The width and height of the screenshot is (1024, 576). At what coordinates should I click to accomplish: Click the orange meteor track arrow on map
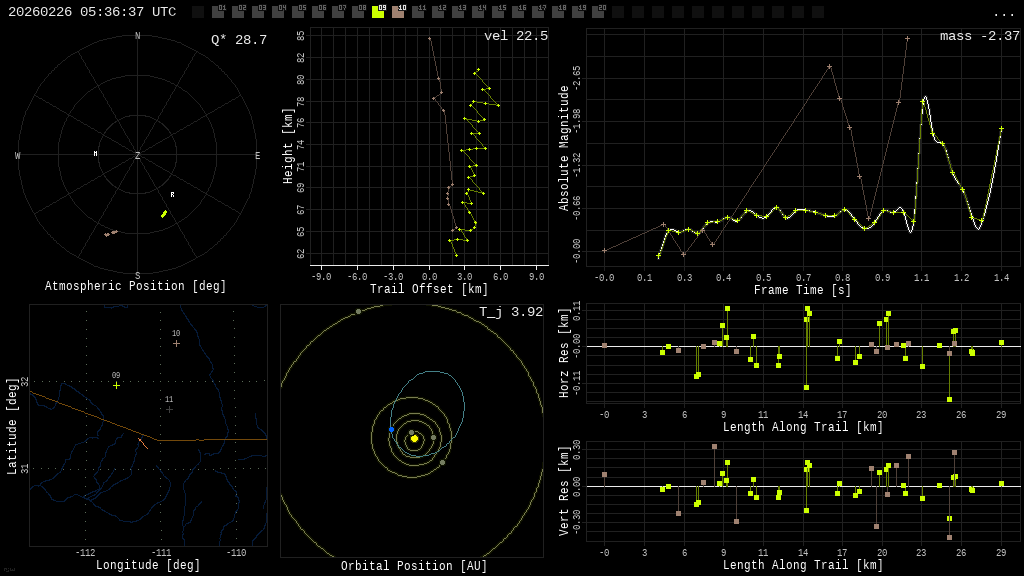[x=143, y=443]
